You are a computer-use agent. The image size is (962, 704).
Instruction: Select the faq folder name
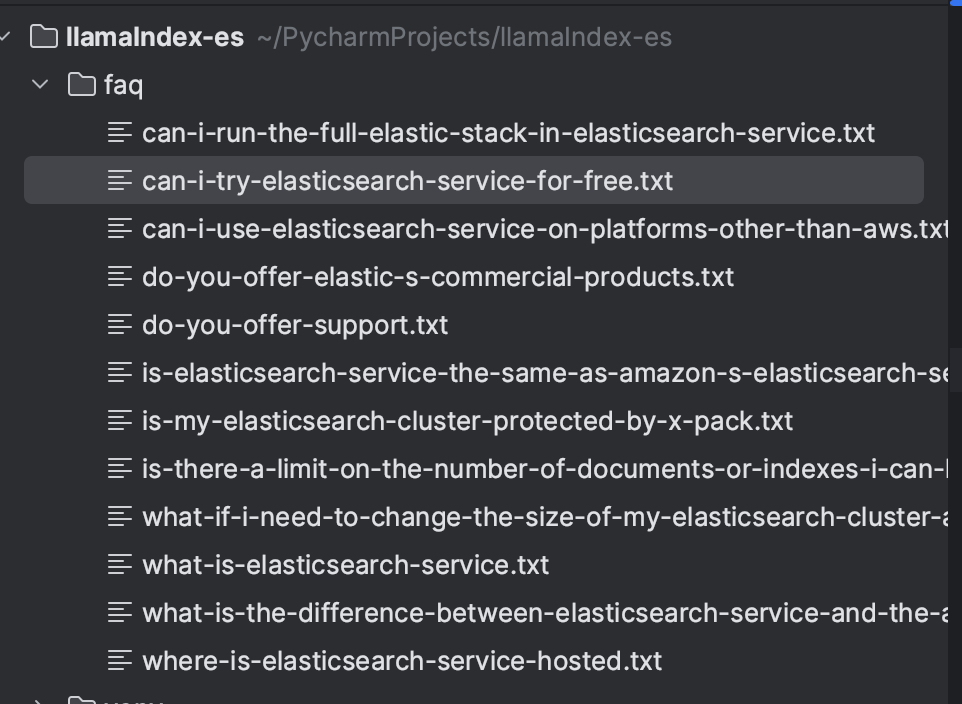[x=123, y=85]
